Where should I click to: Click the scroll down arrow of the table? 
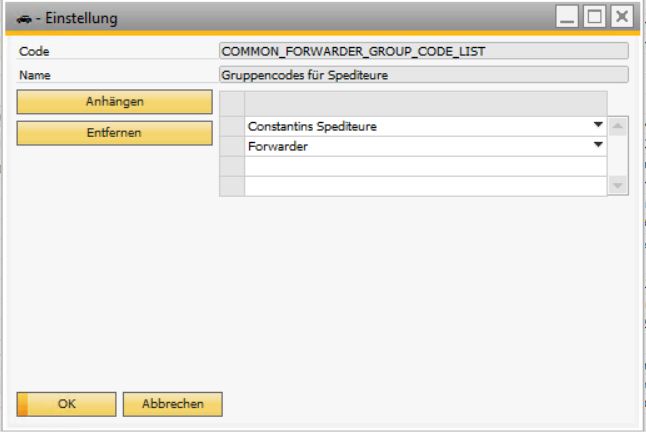click(618, 186)
